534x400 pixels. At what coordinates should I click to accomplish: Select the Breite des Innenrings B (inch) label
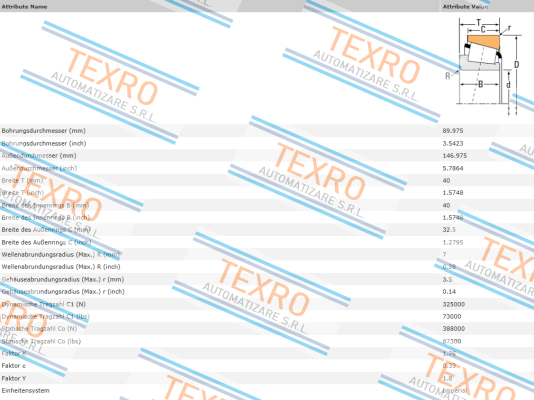(46, 218)
